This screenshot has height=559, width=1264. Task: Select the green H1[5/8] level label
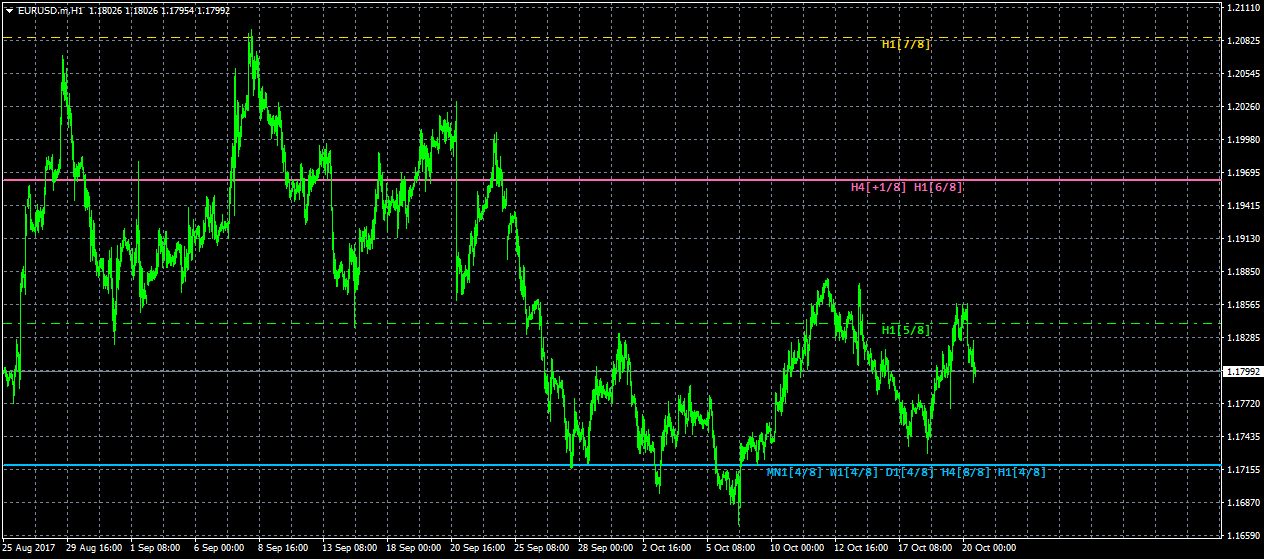906,330
